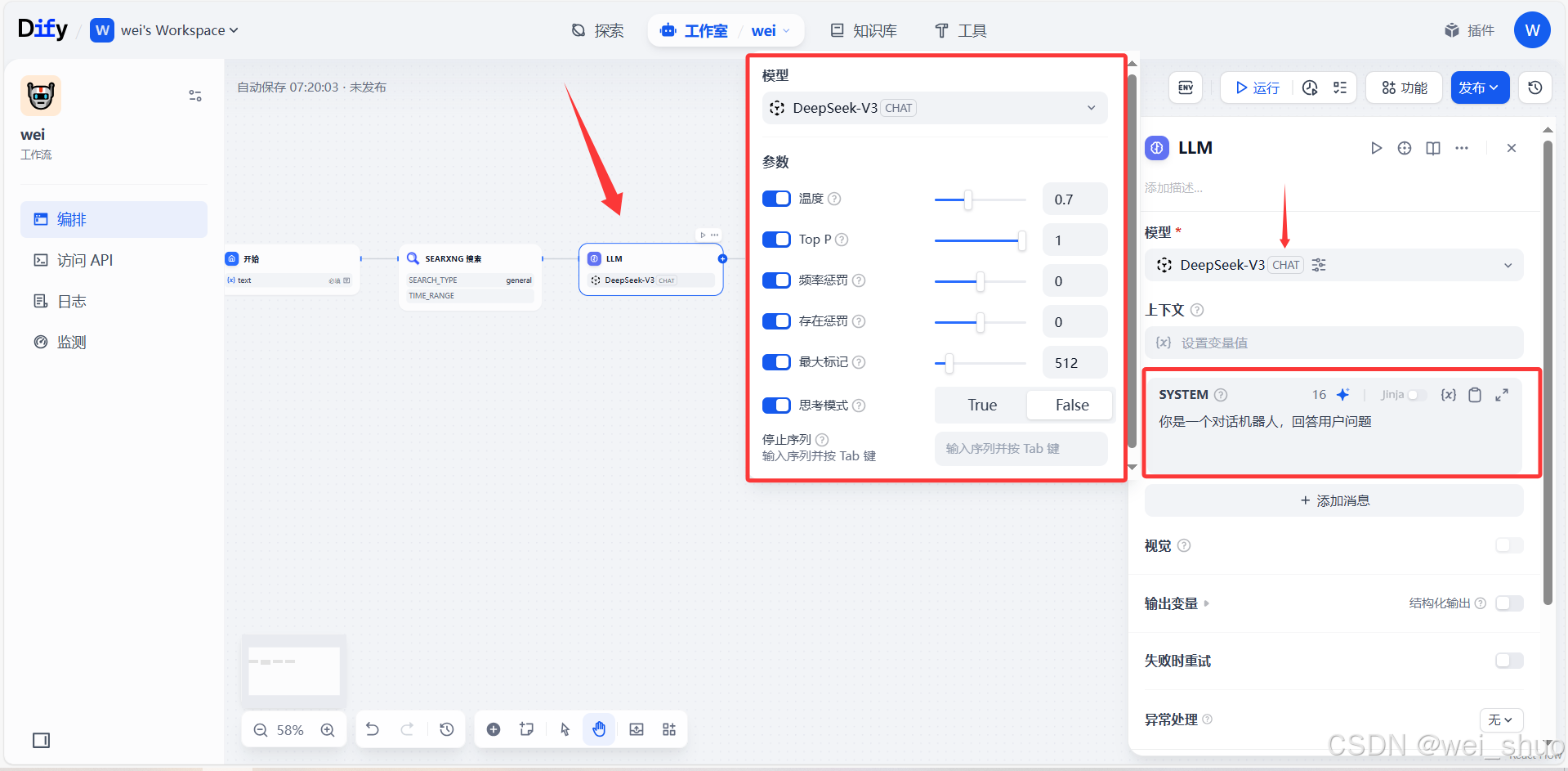Viewport: 1568px width, 771px height.
Task: Click the 最大标记 max tokens slider handle
Action: (949, 363)
